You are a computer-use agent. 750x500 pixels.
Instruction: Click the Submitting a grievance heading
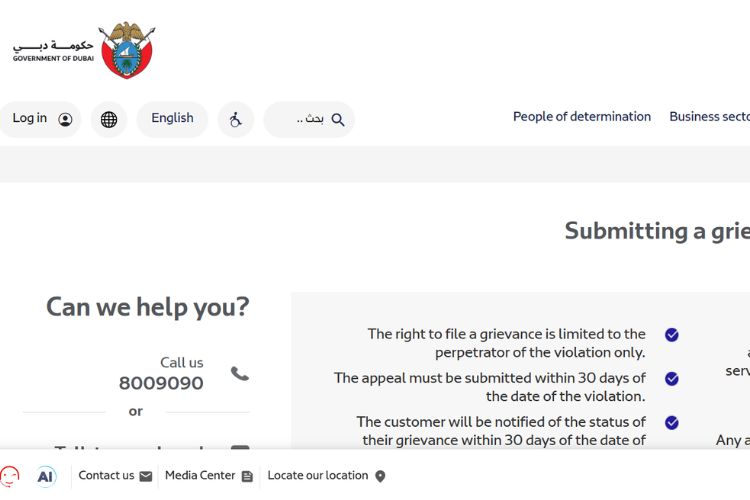(x=657, y=231)
